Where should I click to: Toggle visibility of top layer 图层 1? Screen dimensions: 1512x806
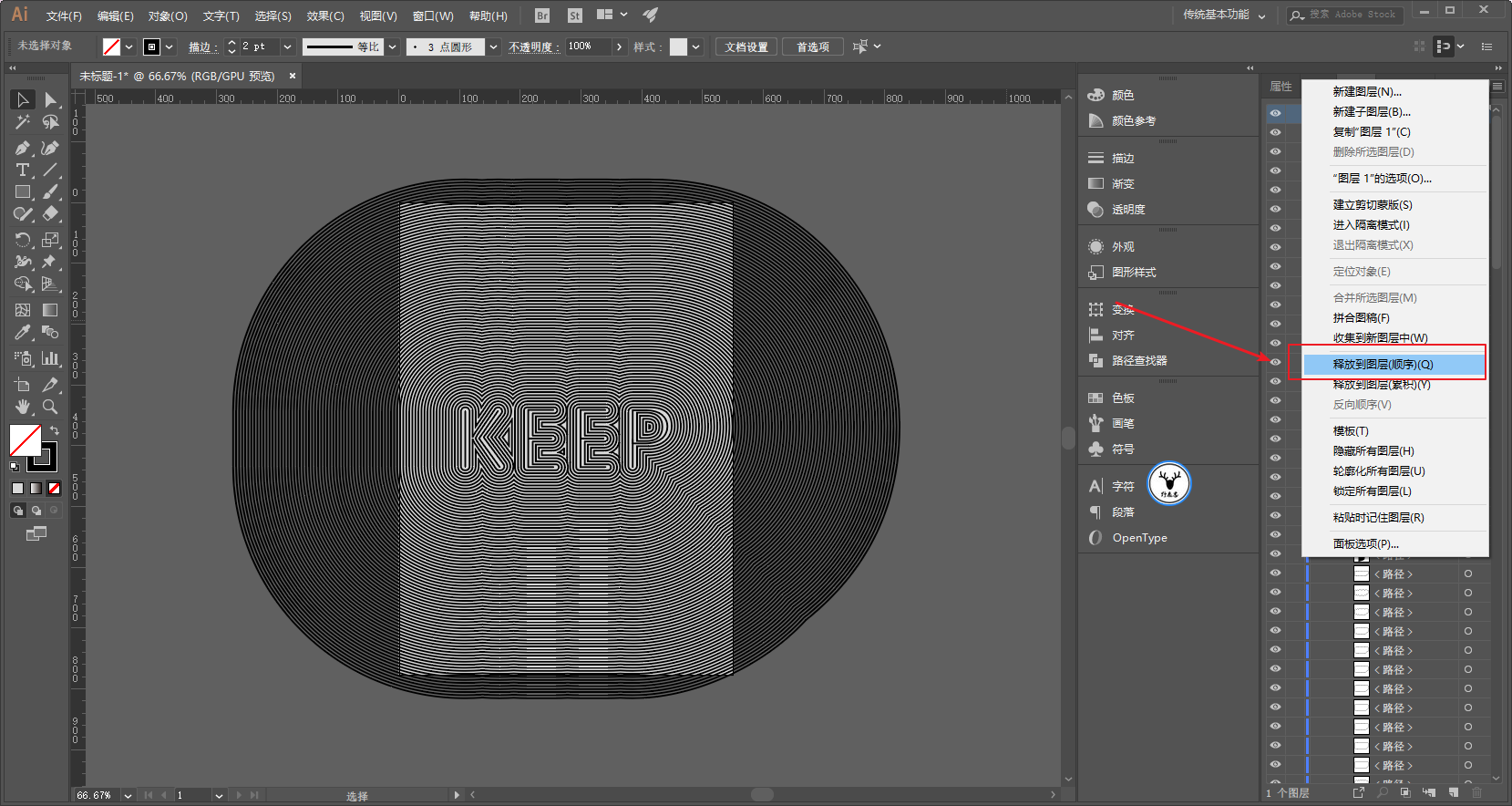point(1275,113)
